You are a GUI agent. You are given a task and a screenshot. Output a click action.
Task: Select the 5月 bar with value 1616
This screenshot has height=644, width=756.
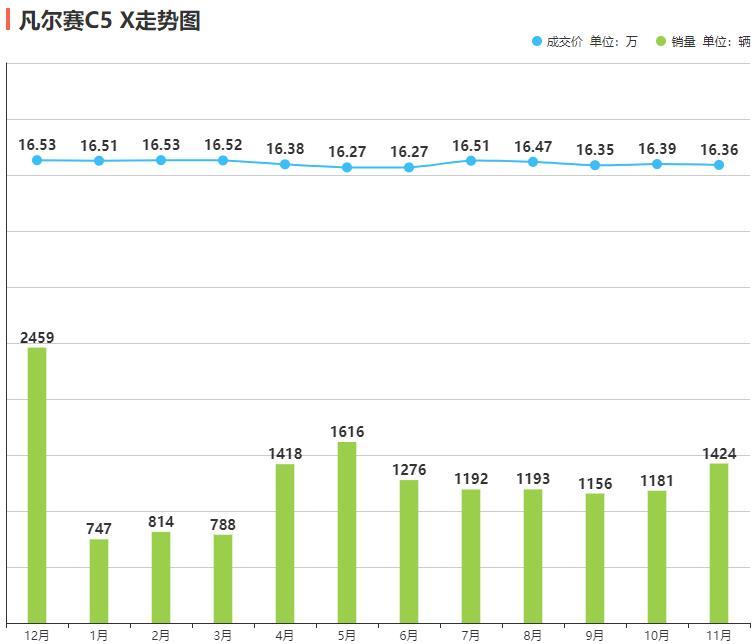tap(347, 532)
